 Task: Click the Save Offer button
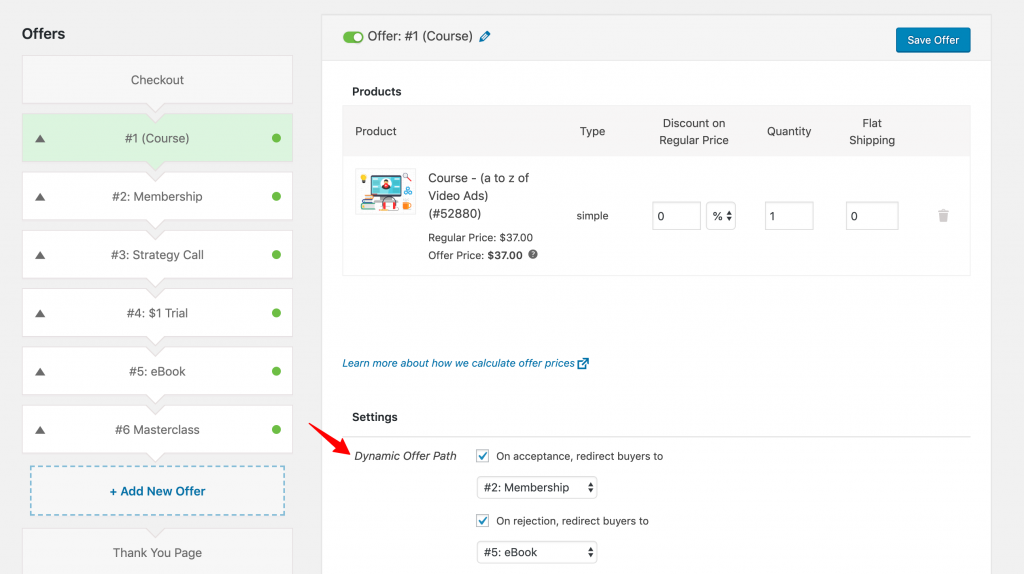[x=933, y=40]
